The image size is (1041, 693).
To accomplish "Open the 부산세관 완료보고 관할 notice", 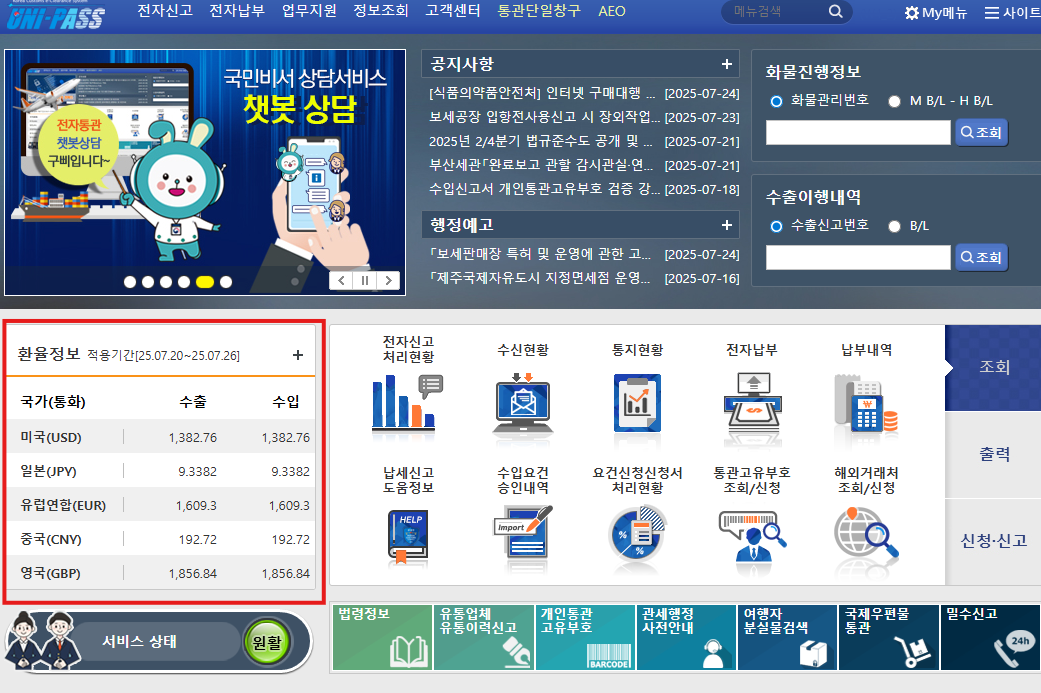I will pyautogui.click(x=540, y=165).
